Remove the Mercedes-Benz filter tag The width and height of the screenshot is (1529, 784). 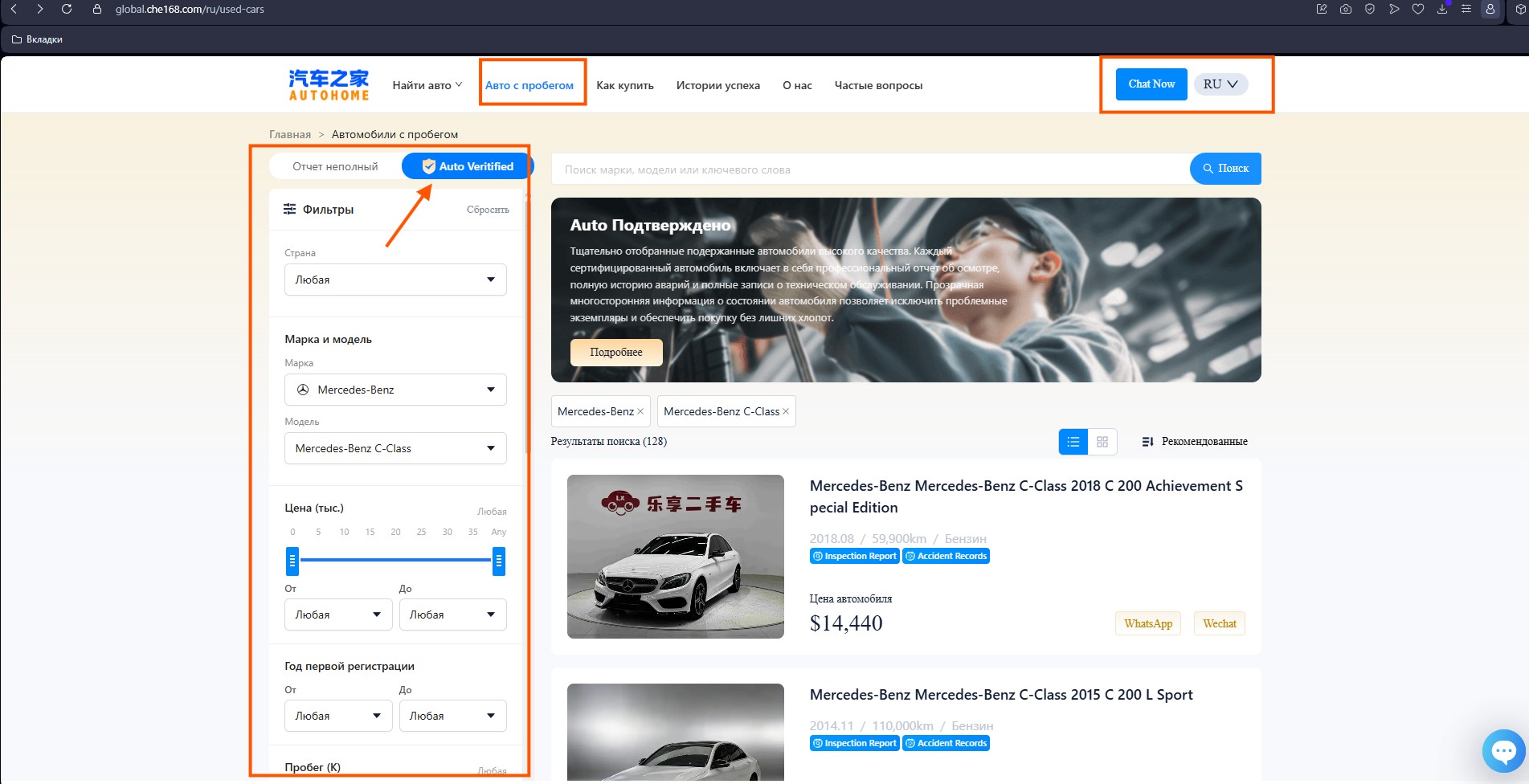[x=640, y=411]
